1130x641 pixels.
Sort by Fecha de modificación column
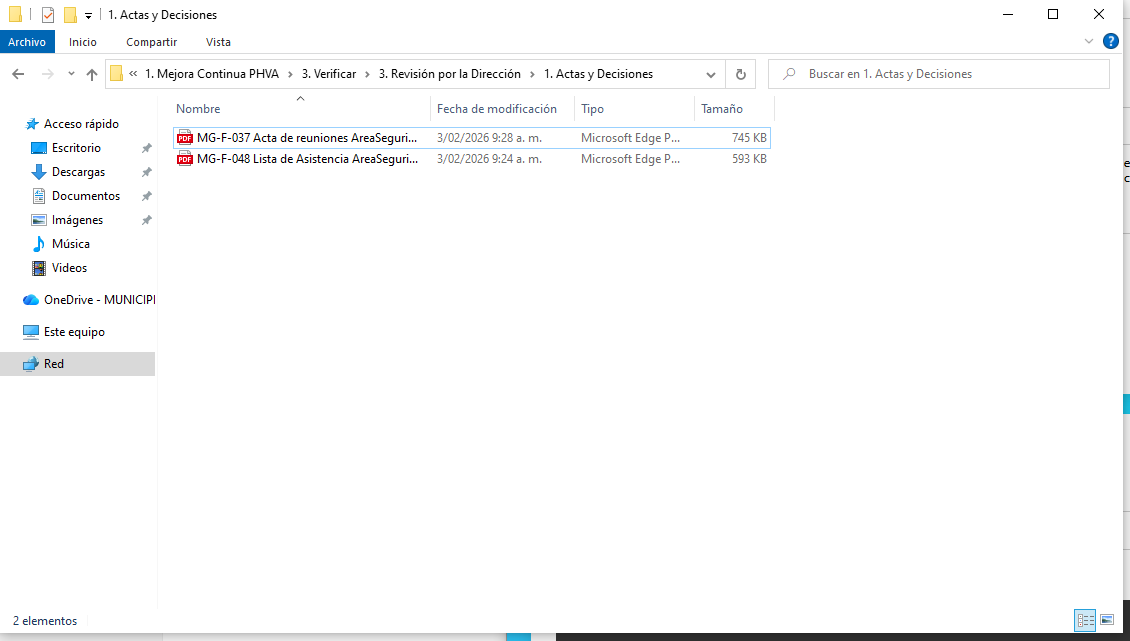point(497,109)
